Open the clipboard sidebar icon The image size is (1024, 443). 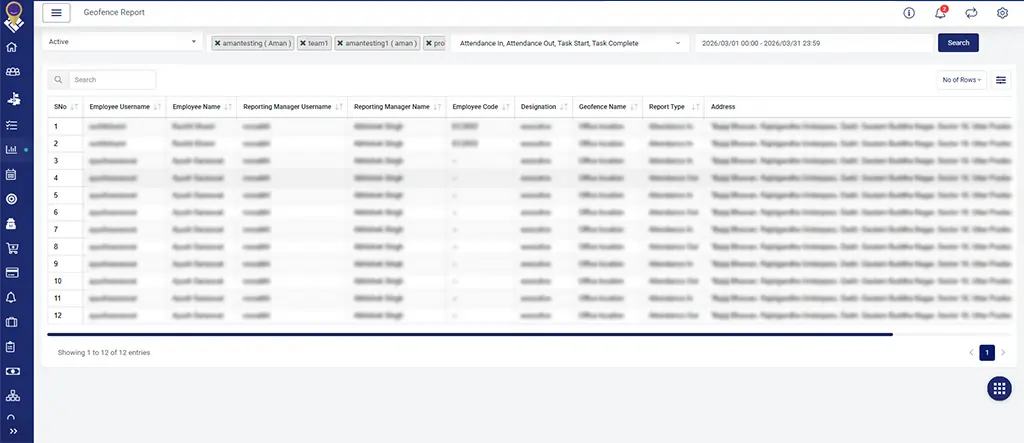coord(11,346)
